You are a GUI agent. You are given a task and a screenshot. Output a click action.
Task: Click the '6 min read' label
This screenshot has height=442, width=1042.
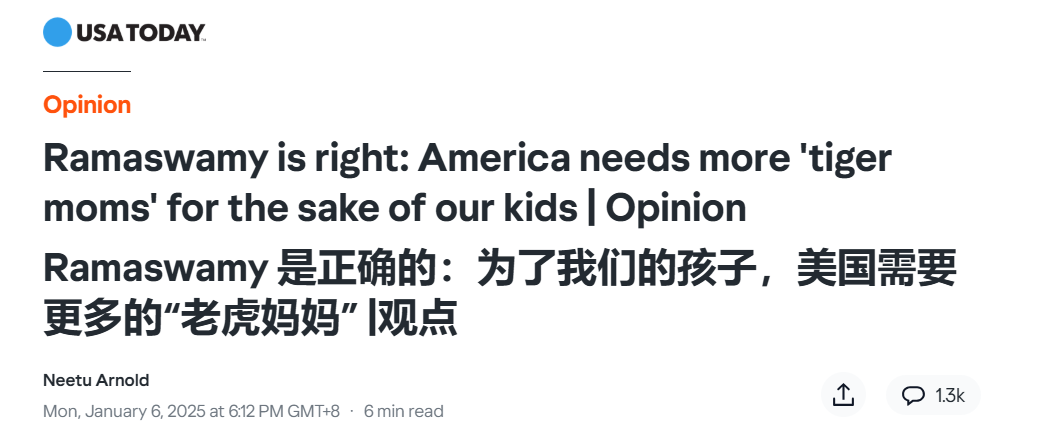[x=403, y=411]
